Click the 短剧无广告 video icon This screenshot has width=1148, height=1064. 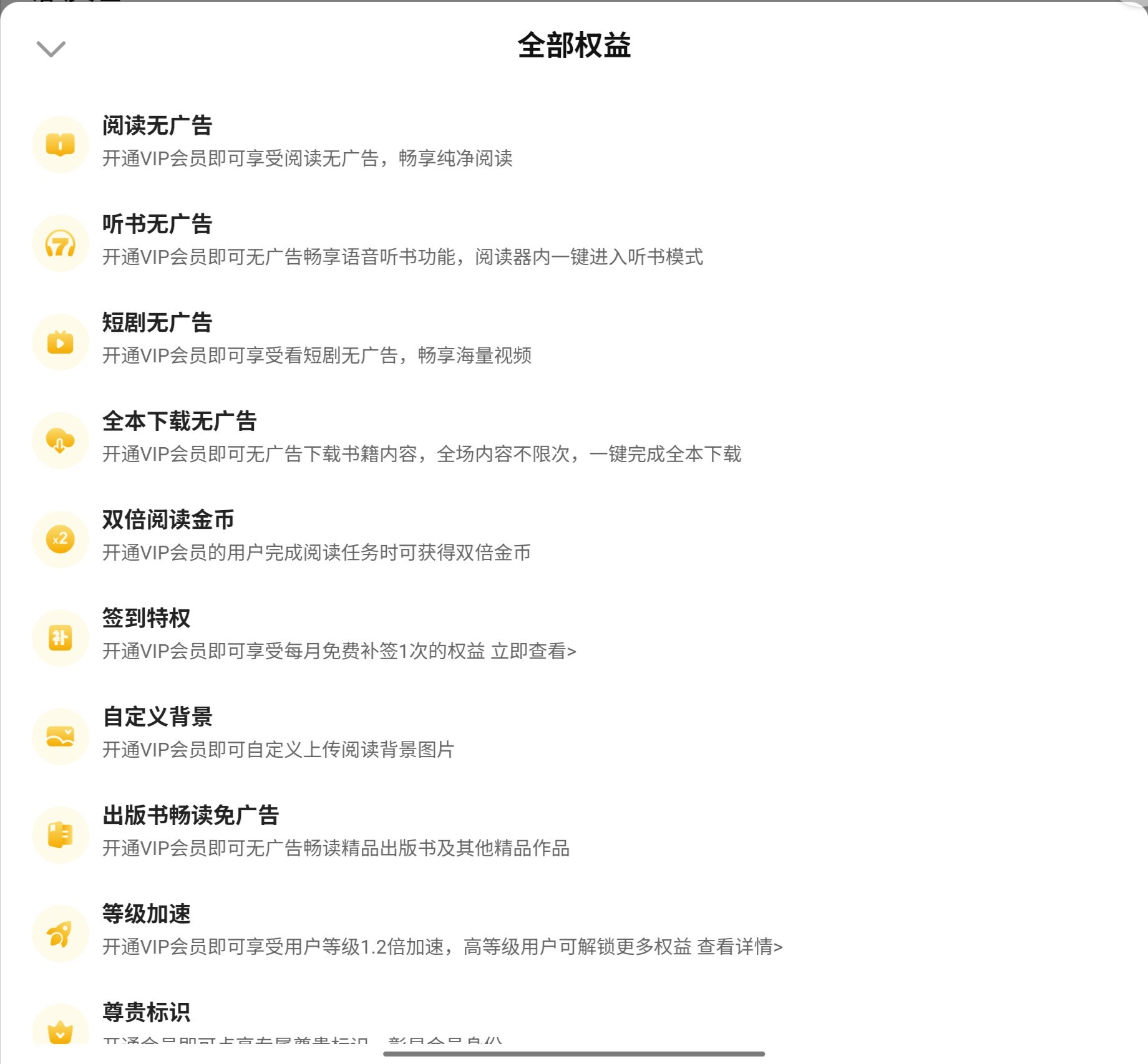coord(61,342)
